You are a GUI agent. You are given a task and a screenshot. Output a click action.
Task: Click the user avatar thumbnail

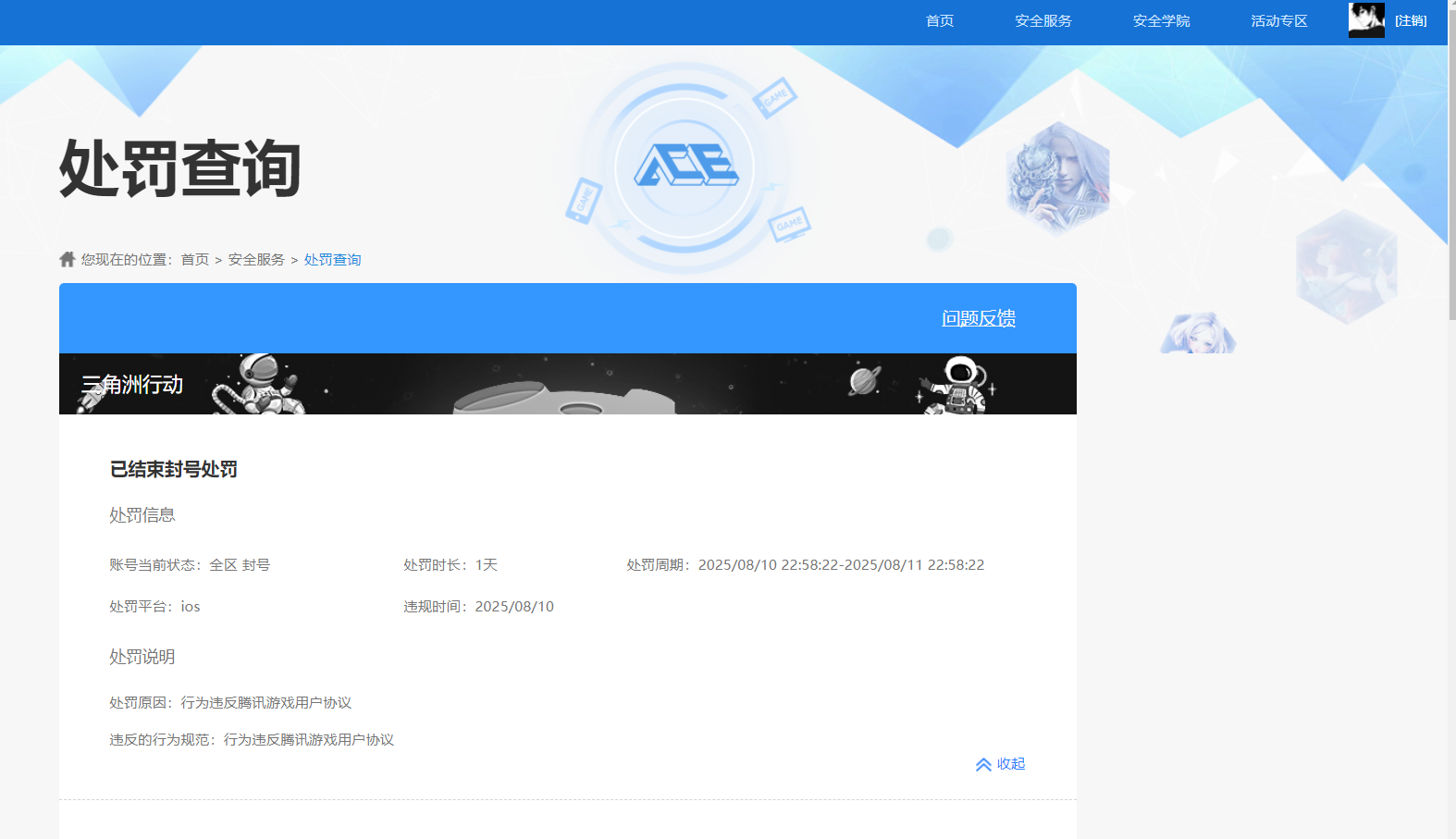point(1366,20)
